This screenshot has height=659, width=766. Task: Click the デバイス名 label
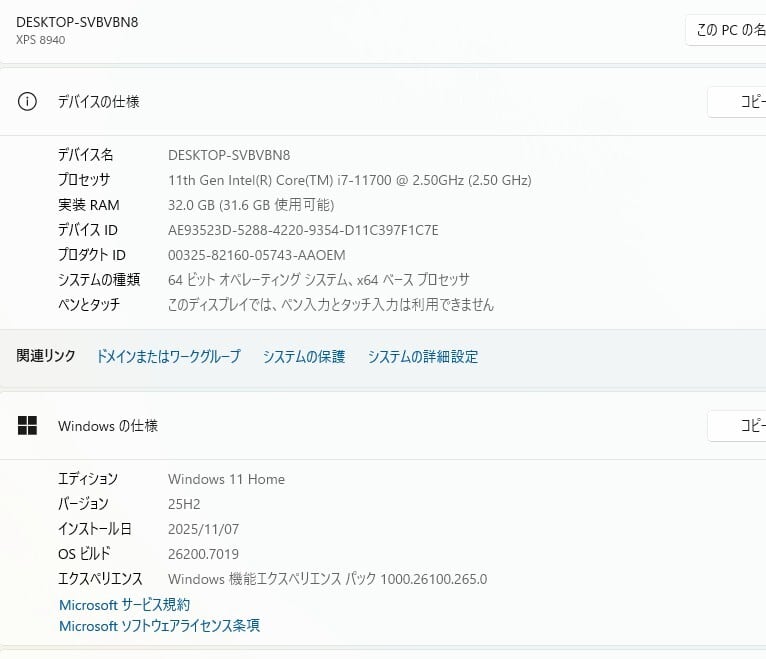tap(85, 155)
